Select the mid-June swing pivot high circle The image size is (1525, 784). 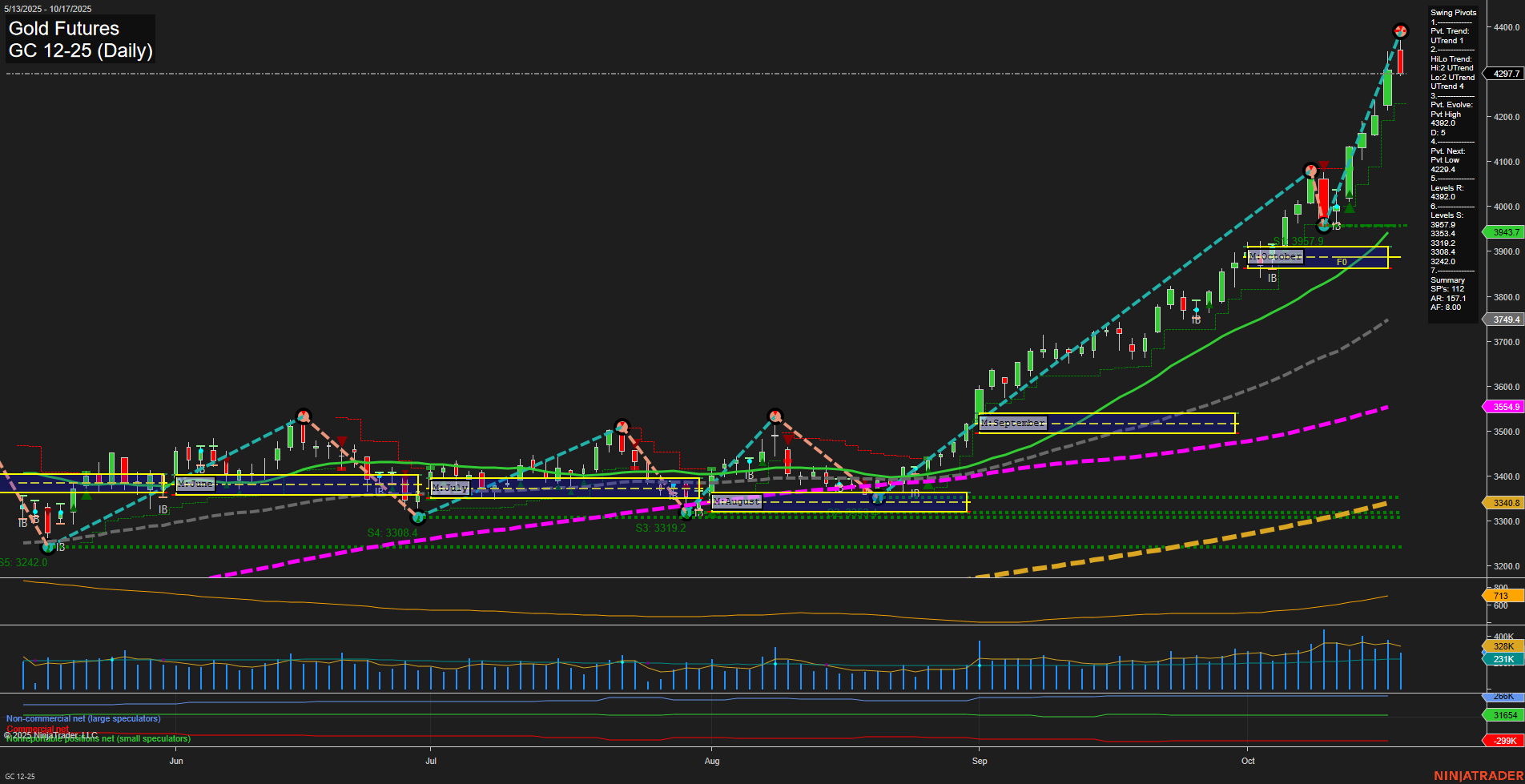click(303, 416)
